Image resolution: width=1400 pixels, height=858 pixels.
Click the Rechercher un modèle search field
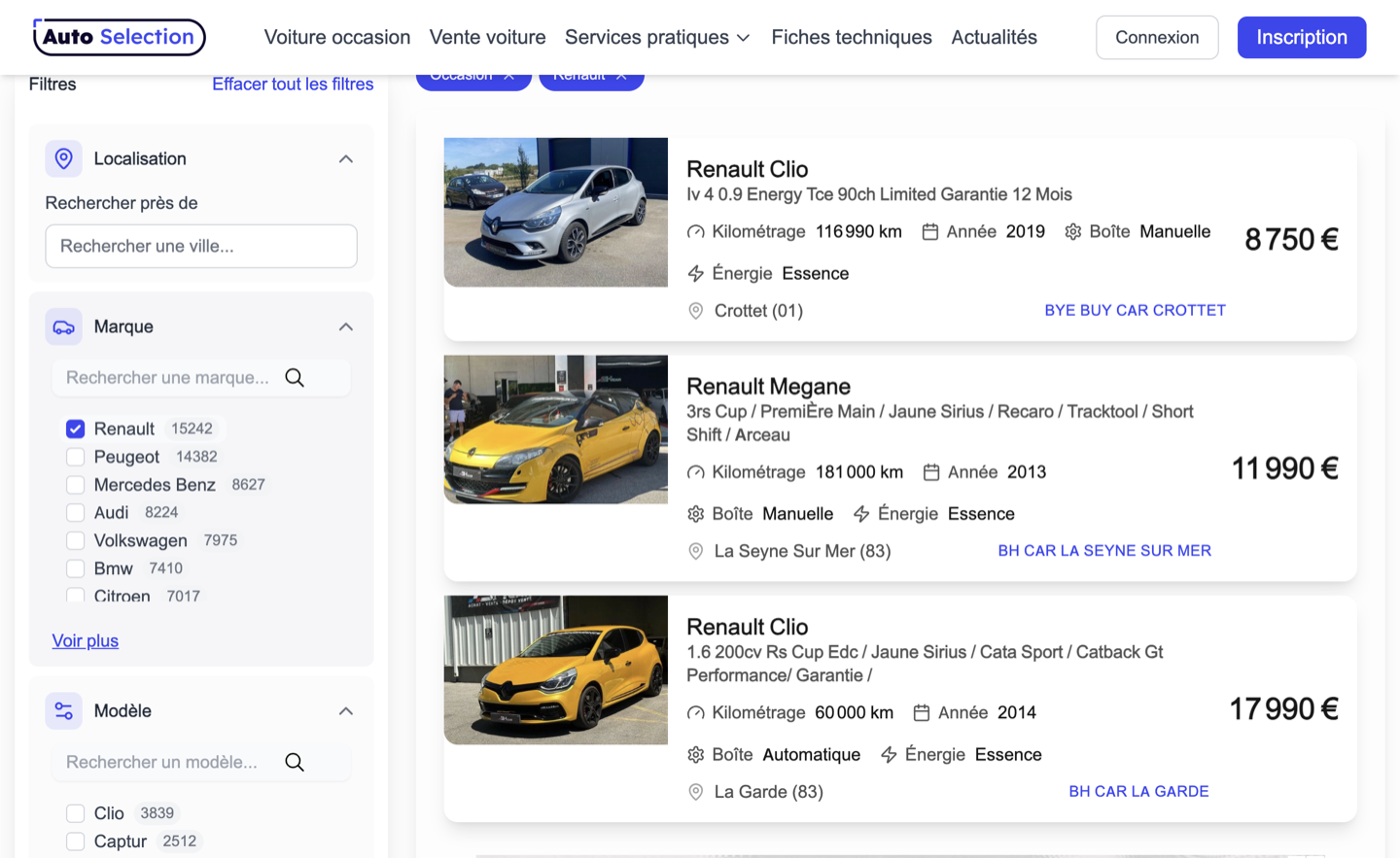point(201,763)
